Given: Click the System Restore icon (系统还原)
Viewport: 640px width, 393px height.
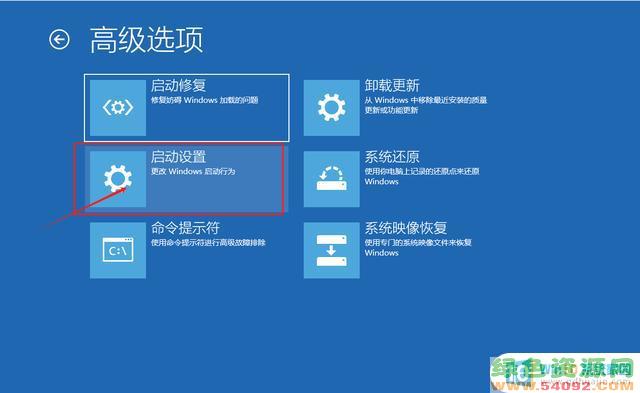Looking at the screenshot, I should pyautogui.click(x=331, y=179).
